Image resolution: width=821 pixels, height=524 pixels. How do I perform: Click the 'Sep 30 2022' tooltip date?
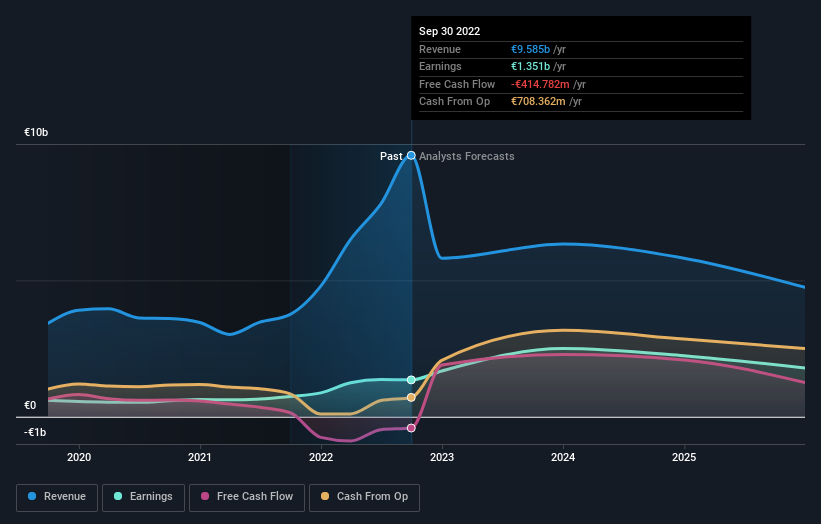click(x=449, y=31)
